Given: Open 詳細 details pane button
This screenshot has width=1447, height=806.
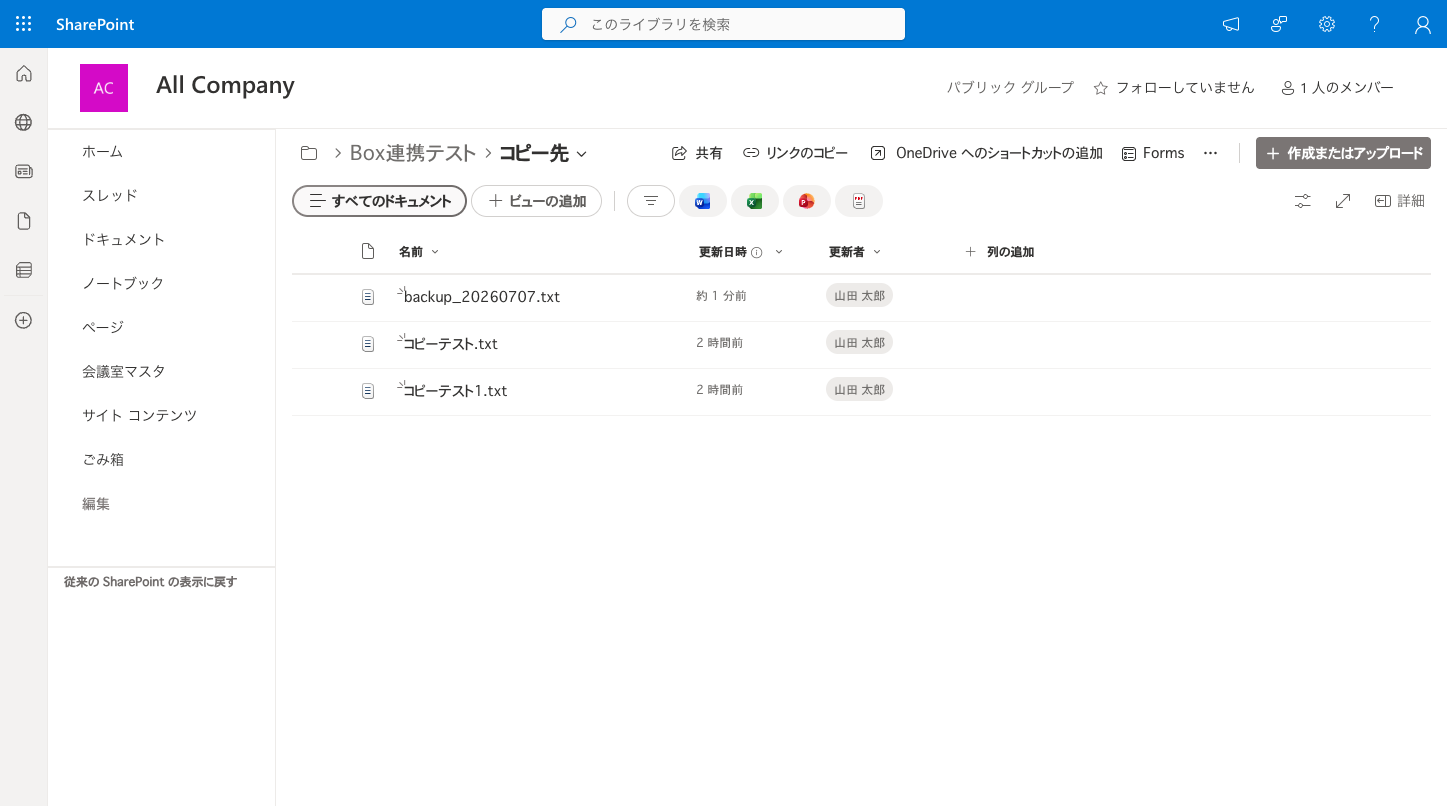Looking at the screenshot, I should tap(1400, 201).
